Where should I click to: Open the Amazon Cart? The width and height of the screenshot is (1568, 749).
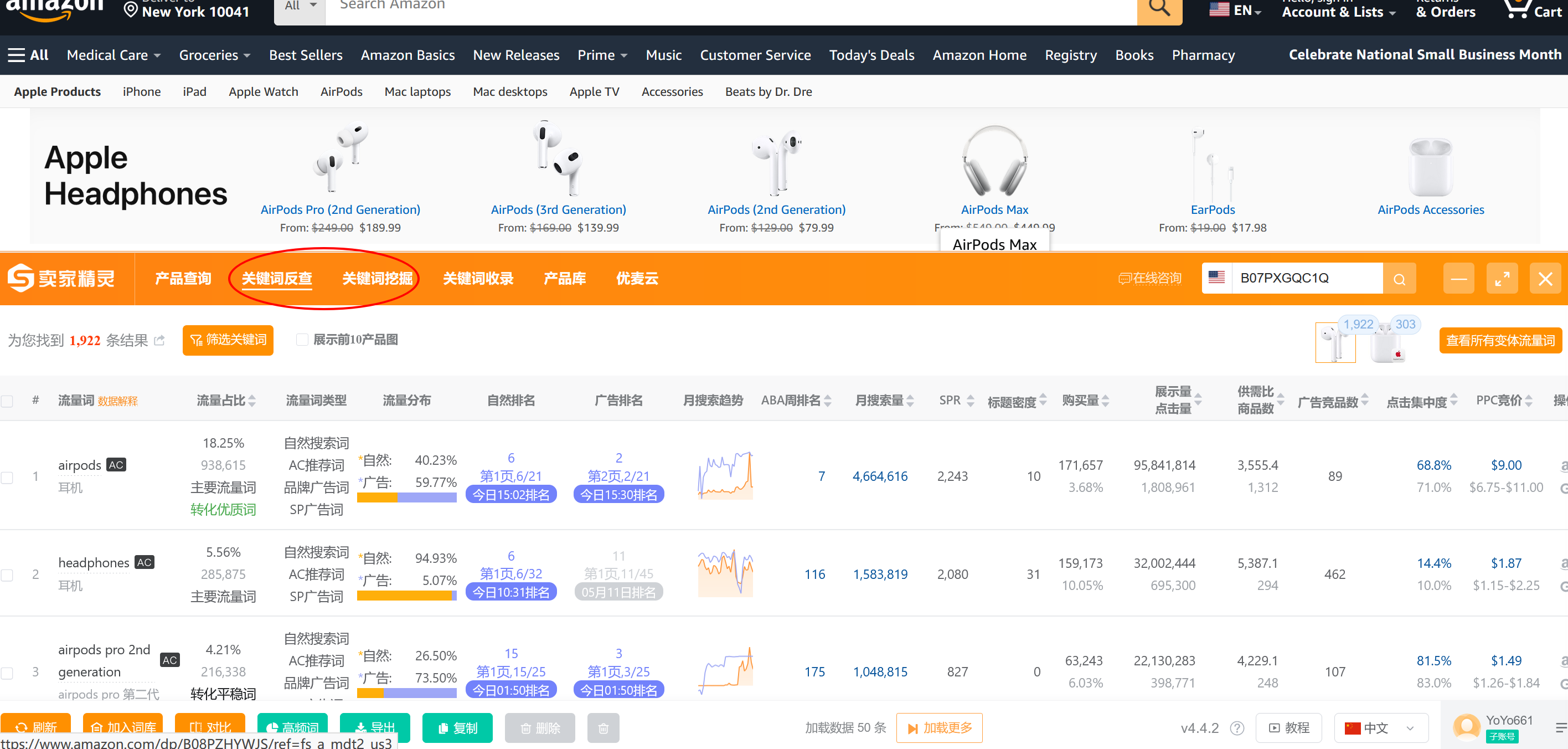[x=1532, y=10]
